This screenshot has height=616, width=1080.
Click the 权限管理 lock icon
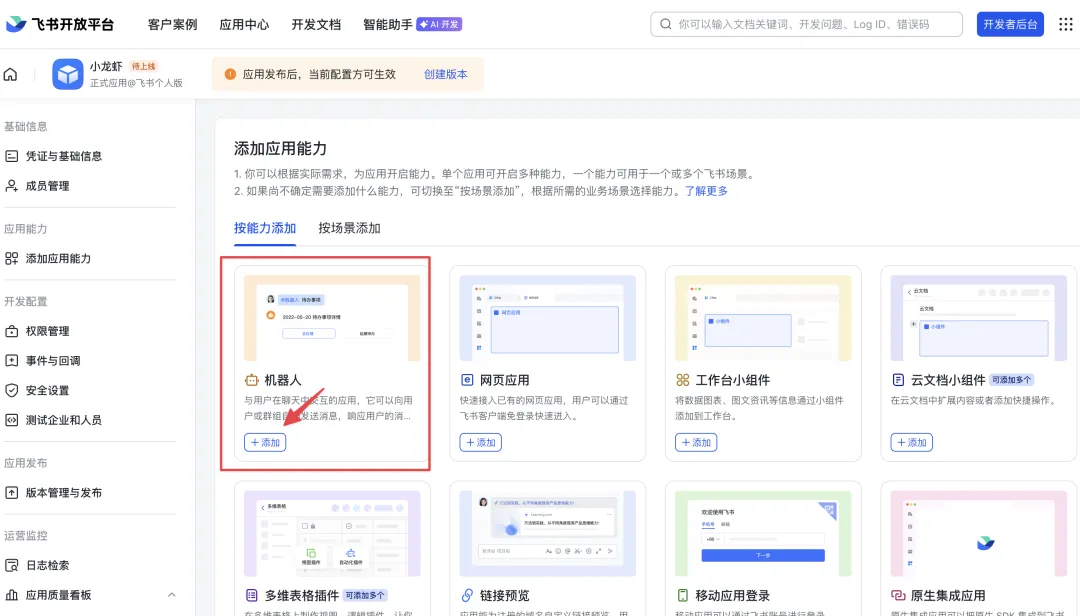pyautogui.click(x=12, y=331)
